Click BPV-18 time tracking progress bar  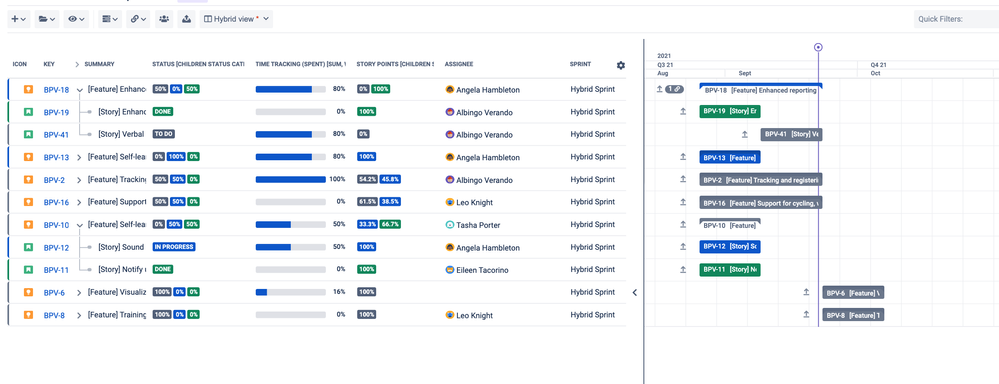pyautogui.click(x=291, y=90)
